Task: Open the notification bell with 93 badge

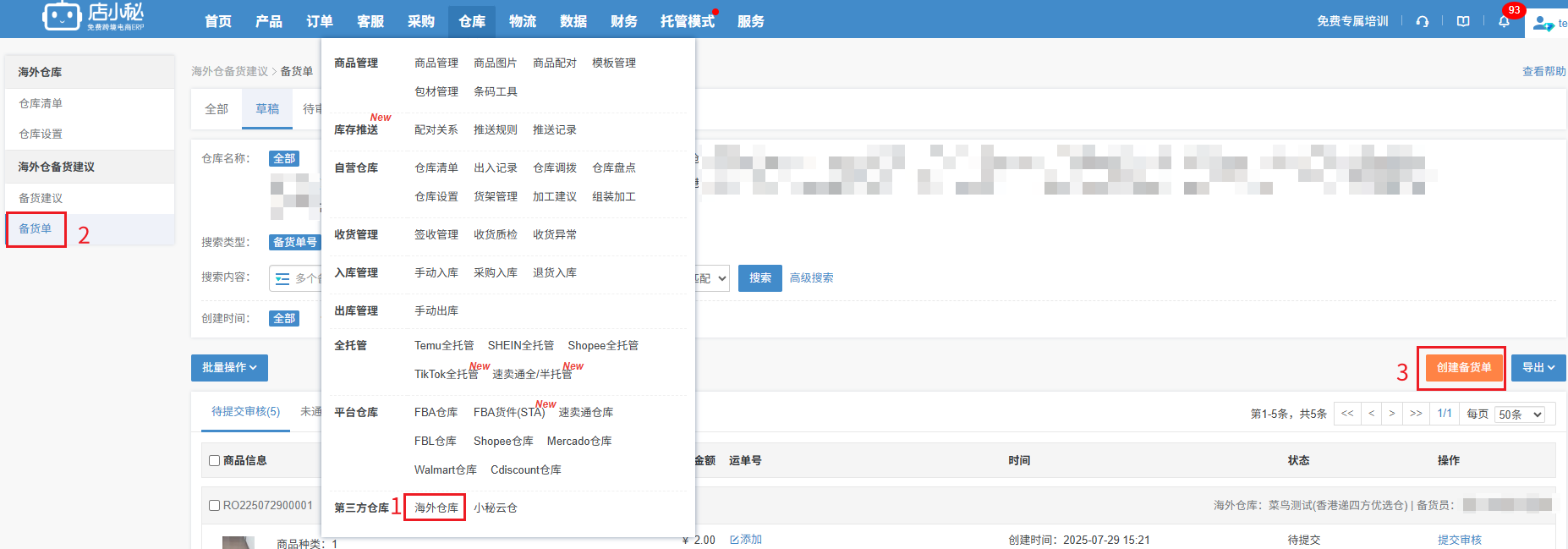Action: 1504,21
